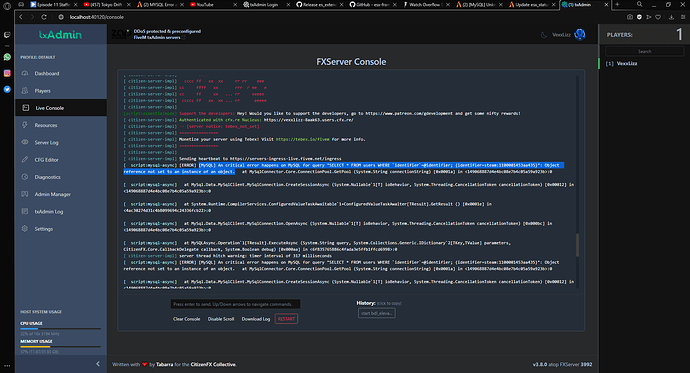Viewport: 690px width, 373px height.
Task: Click the CPU usage bar
Action: [61, 329]
